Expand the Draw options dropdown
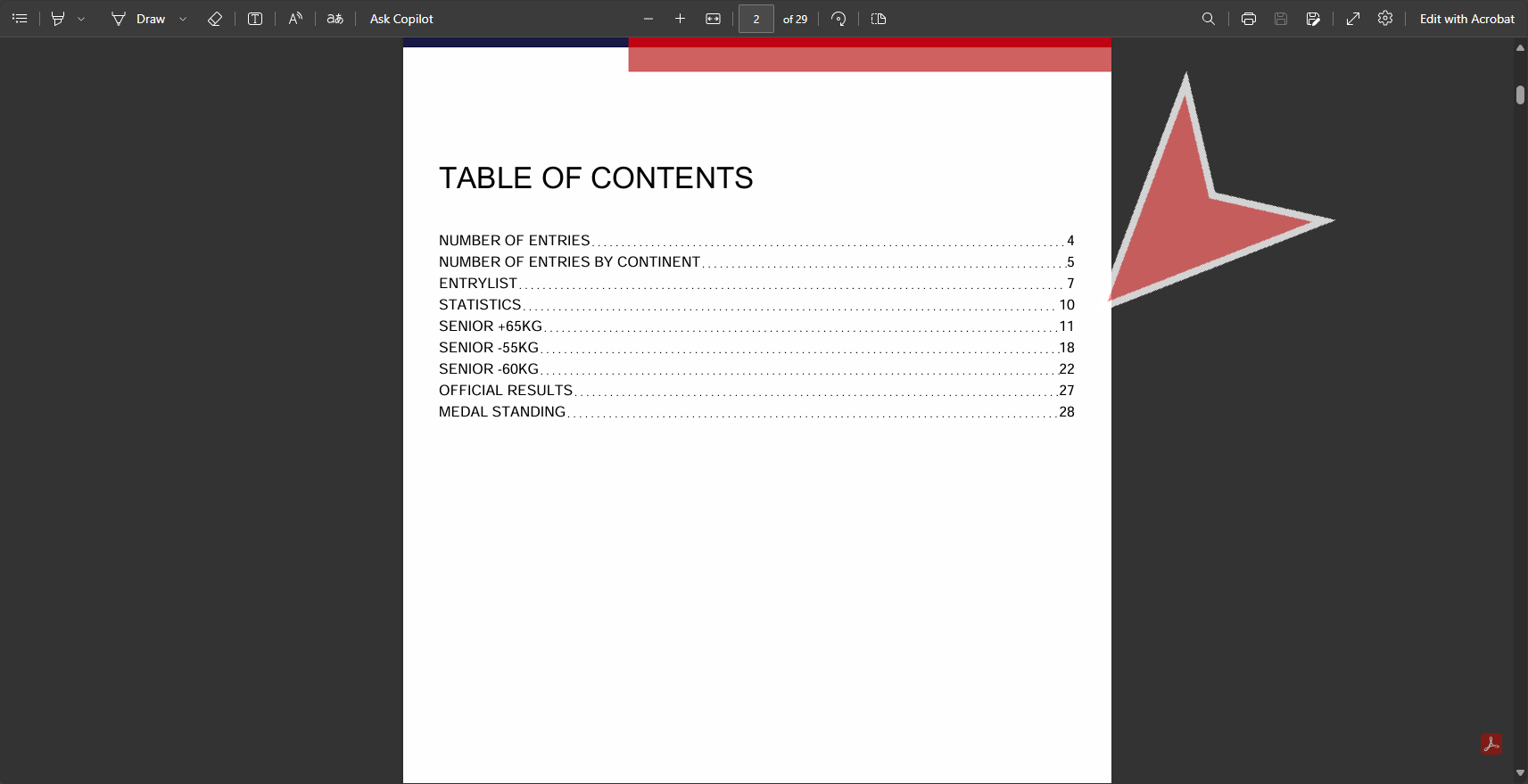The height and width of the screenshot is (784, 1528). [x=183, y=19]
